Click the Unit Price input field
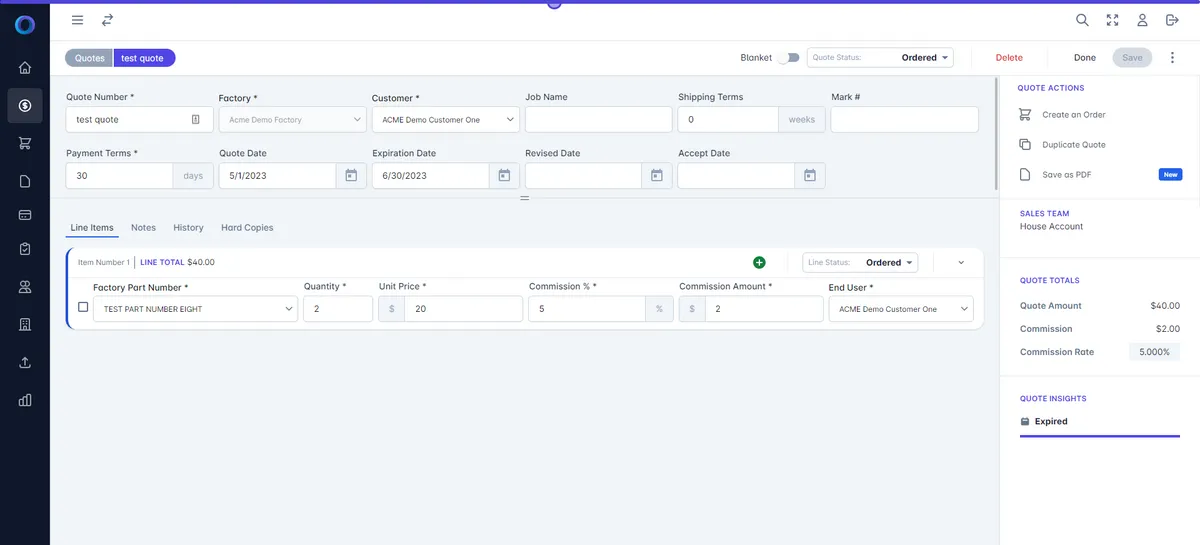The width and height of the screenshot is (1200, 545). pos(463,309)
